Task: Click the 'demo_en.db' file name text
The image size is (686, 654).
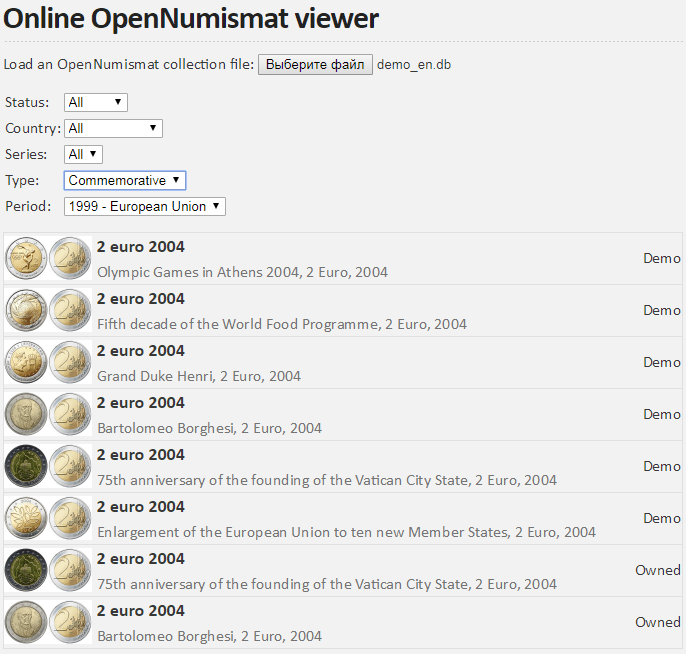Action: coord(414,65)
